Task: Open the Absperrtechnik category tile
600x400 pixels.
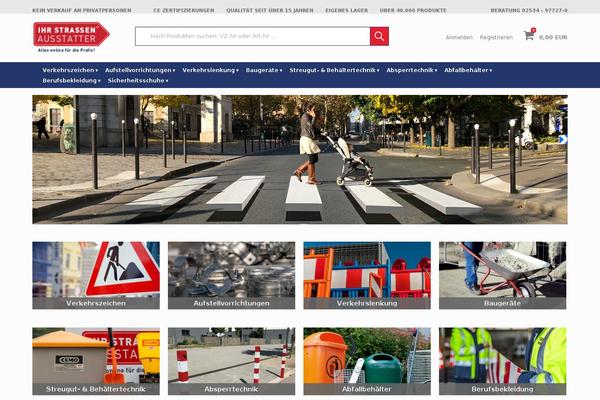Action: [x=232, y=361]
